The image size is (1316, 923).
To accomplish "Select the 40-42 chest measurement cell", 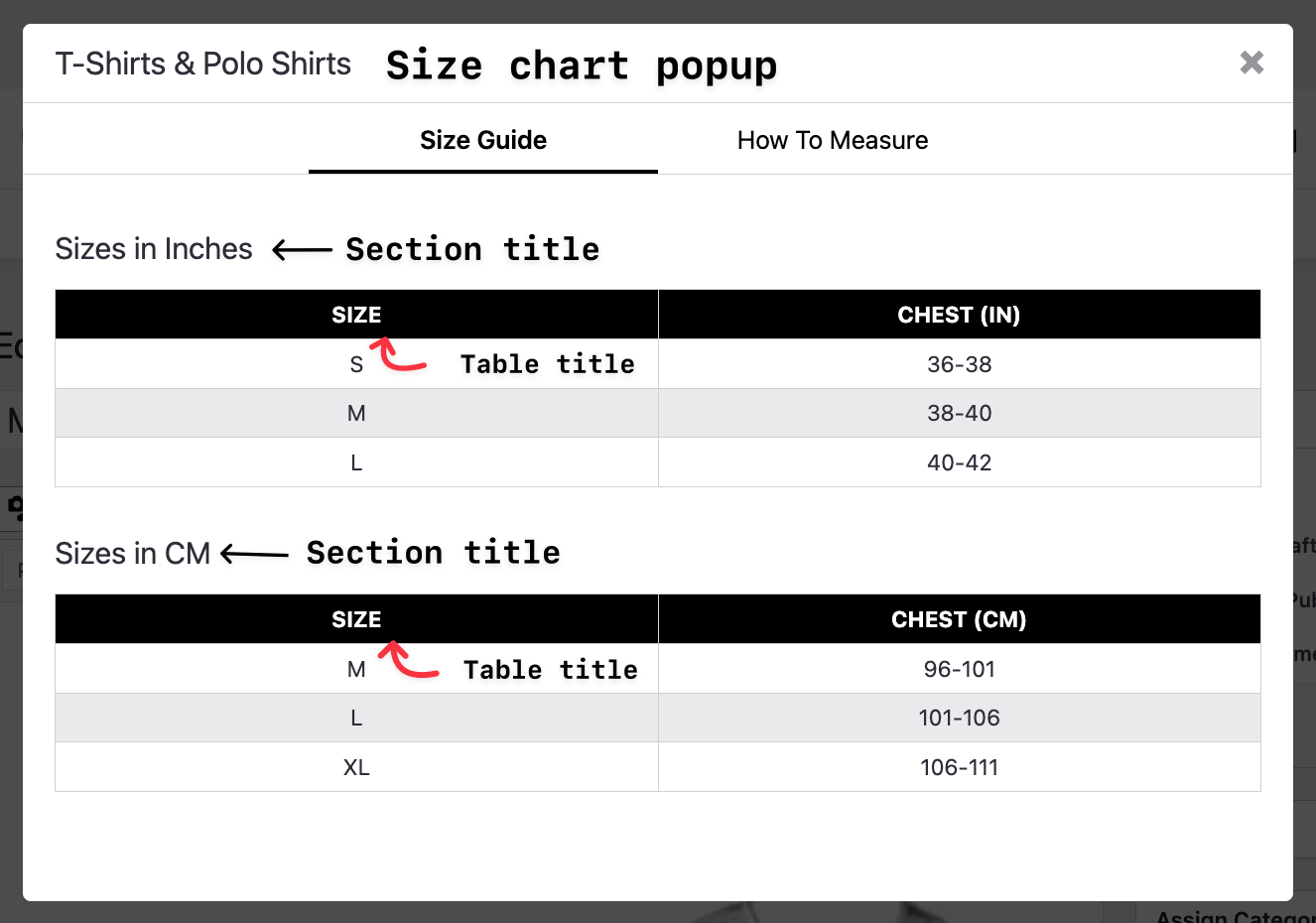I will 959,462.
